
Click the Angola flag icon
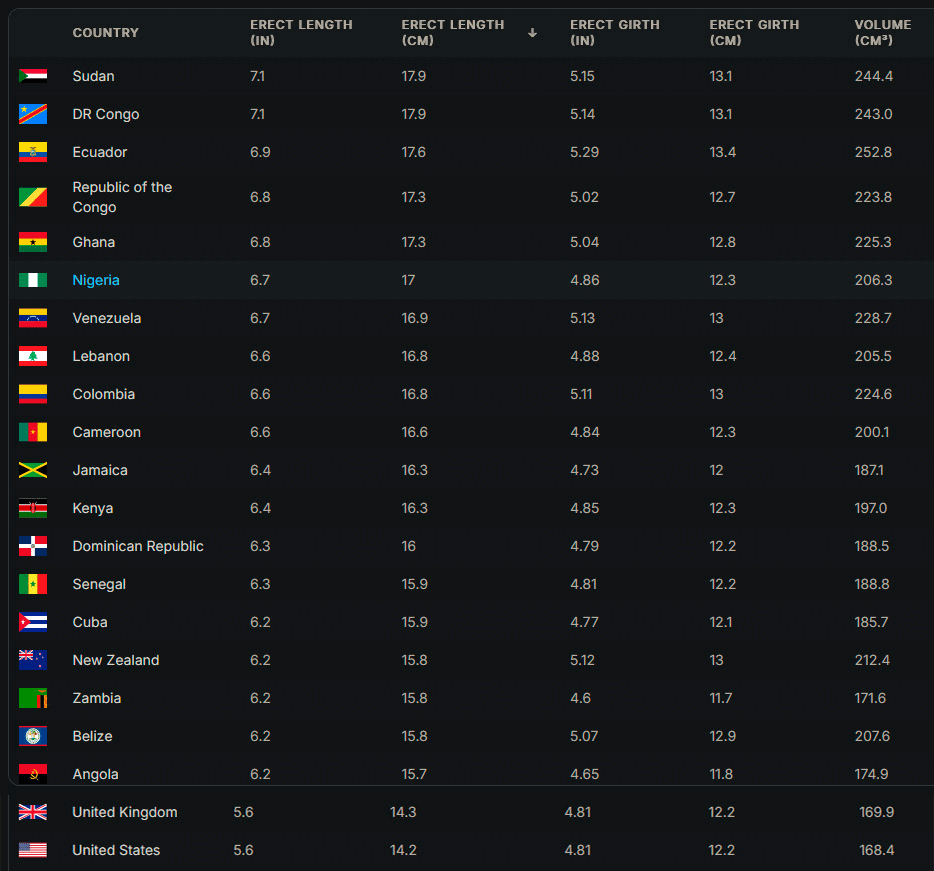point(33,774)
